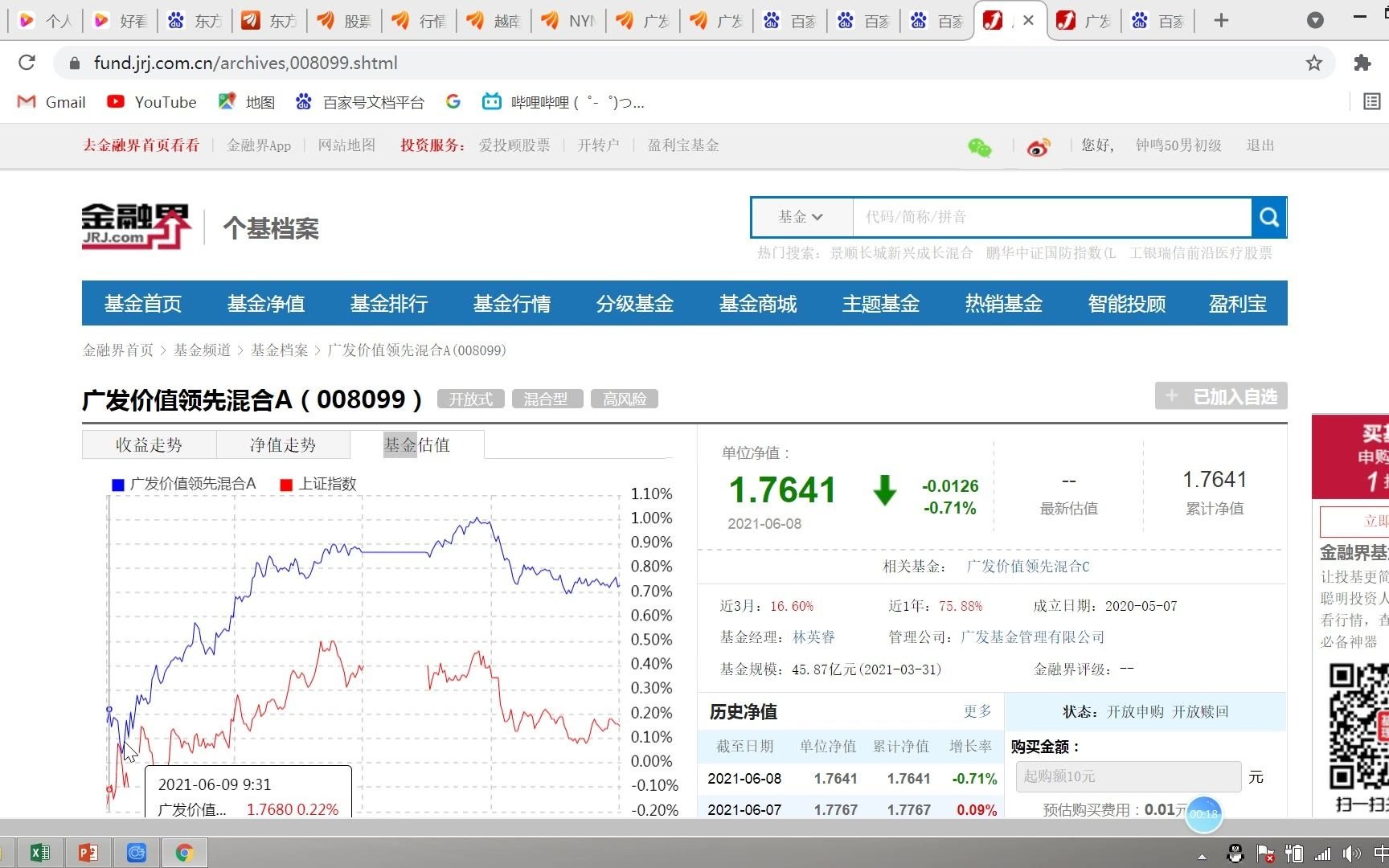Open 主题基金 in the navigation bar
1389x868 pixels.
[881, 304]
